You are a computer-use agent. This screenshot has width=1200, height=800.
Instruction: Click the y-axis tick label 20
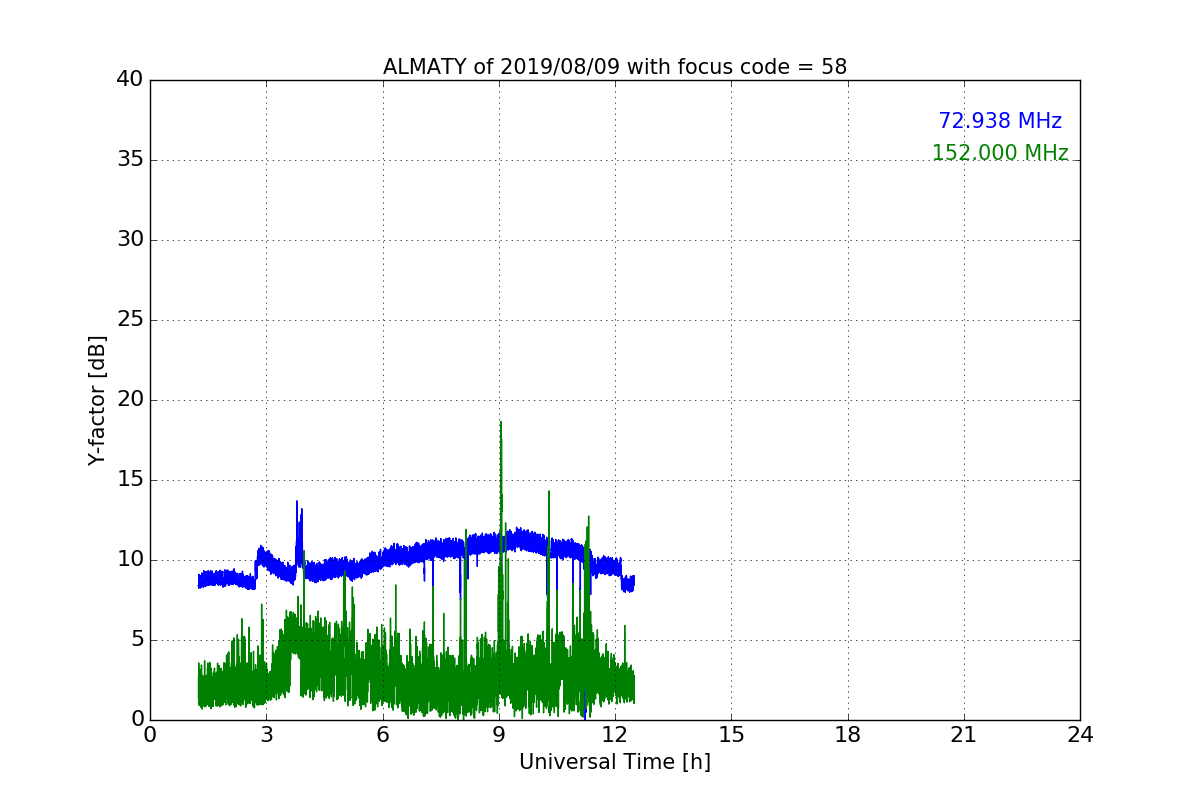[x=130, y=400]
